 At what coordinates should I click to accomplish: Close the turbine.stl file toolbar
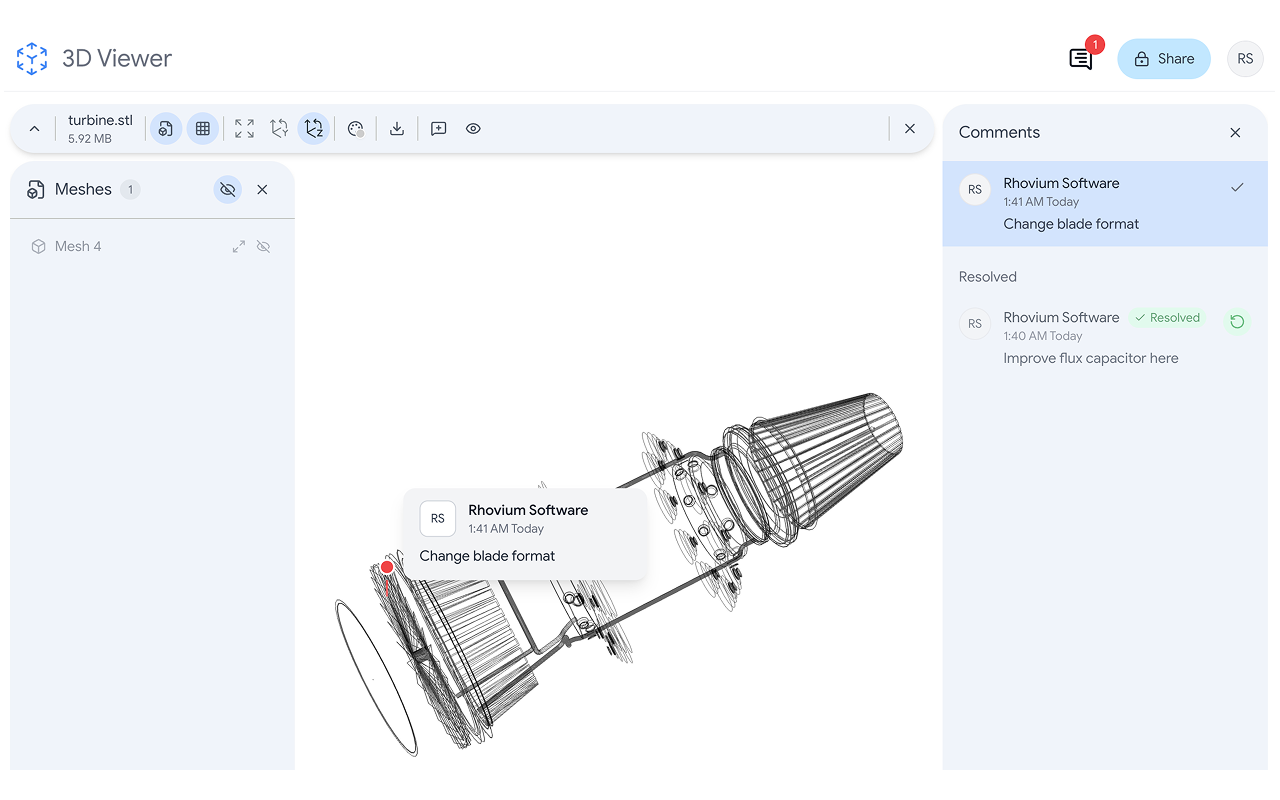910,129
